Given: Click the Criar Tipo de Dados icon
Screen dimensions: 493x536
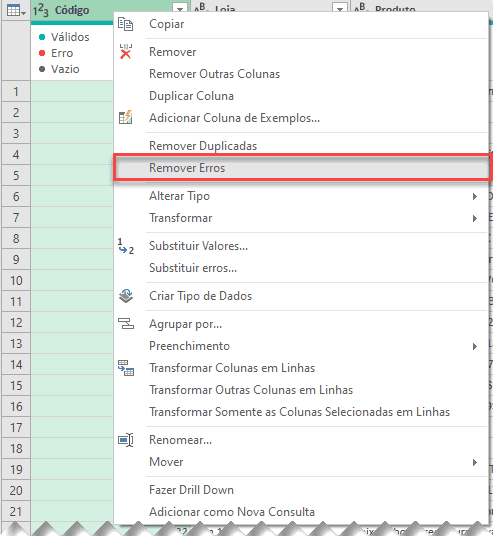Looking at the screenshot, I should [x=125, y=296].
